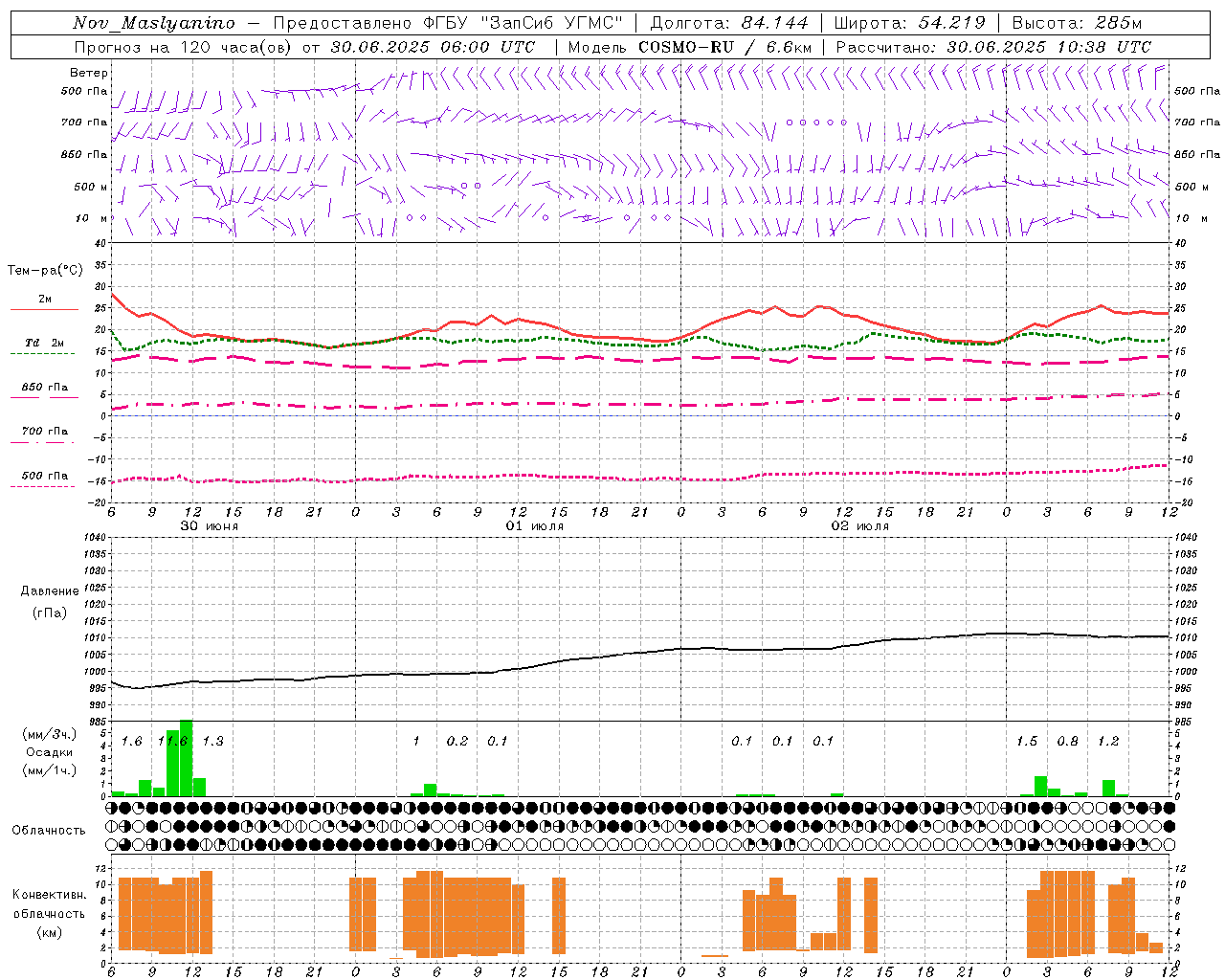Viewport: 1225px width, 980px height.
Task: Click the (км) unit under convective cloud label
Action: [50, 932]
